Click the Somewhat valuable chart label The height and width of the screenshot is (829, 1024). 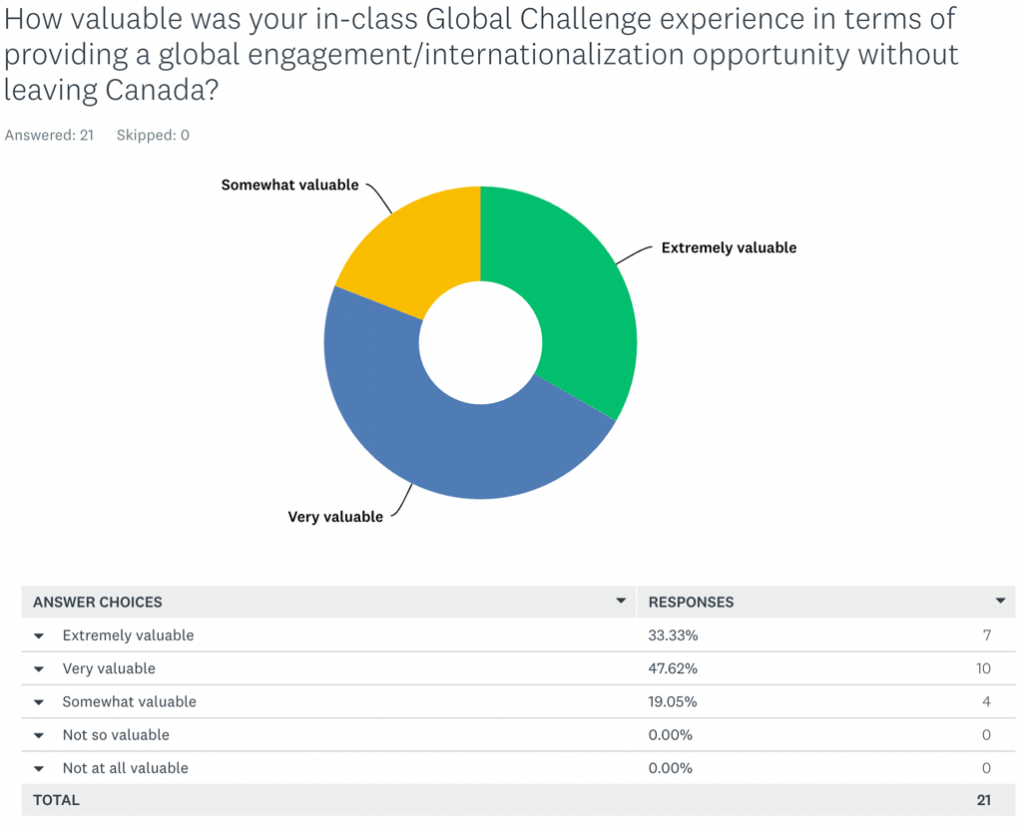click(x=290, y=185)
